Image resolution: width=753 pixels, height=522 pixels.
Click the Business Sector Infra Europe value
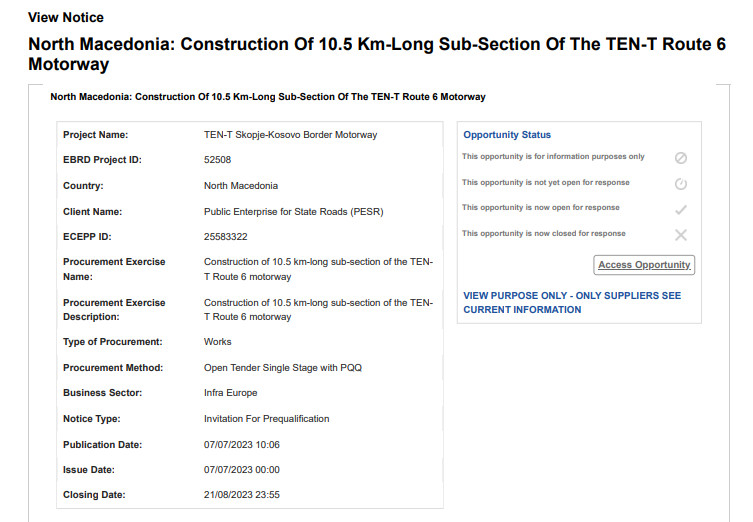click(x=231, y=393)
